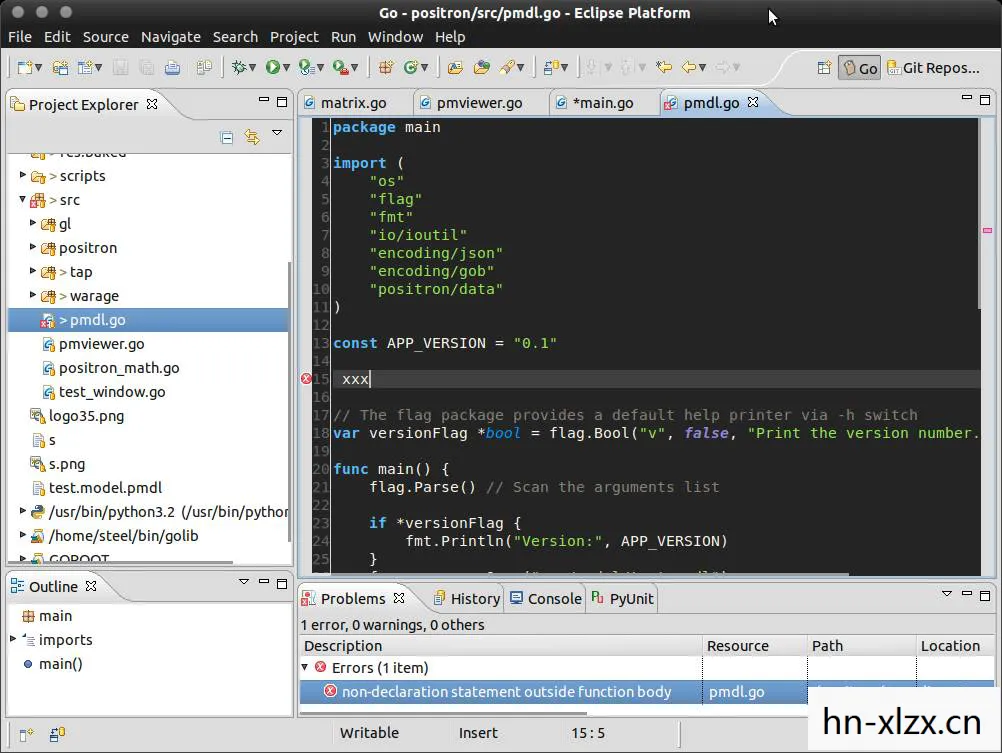Switch to the *main.go editor tab

pos(602,103)
